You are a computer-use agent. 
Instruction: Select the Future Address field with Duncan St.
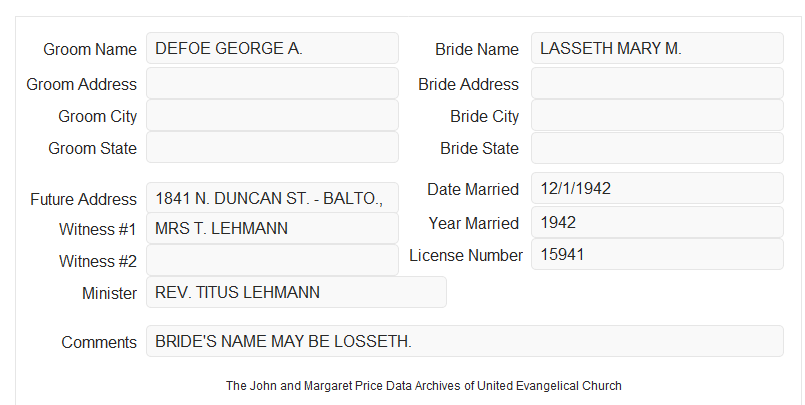click(272, 198)
